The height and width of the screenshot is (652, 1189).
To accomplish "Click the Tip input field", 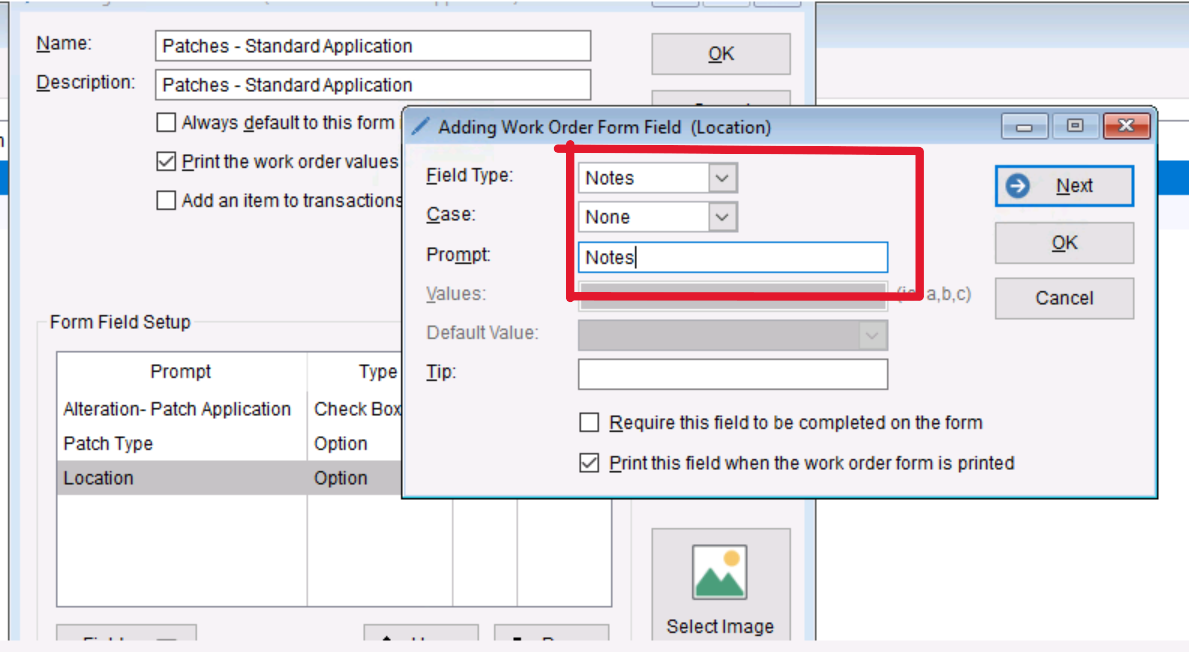I will 732,374.
